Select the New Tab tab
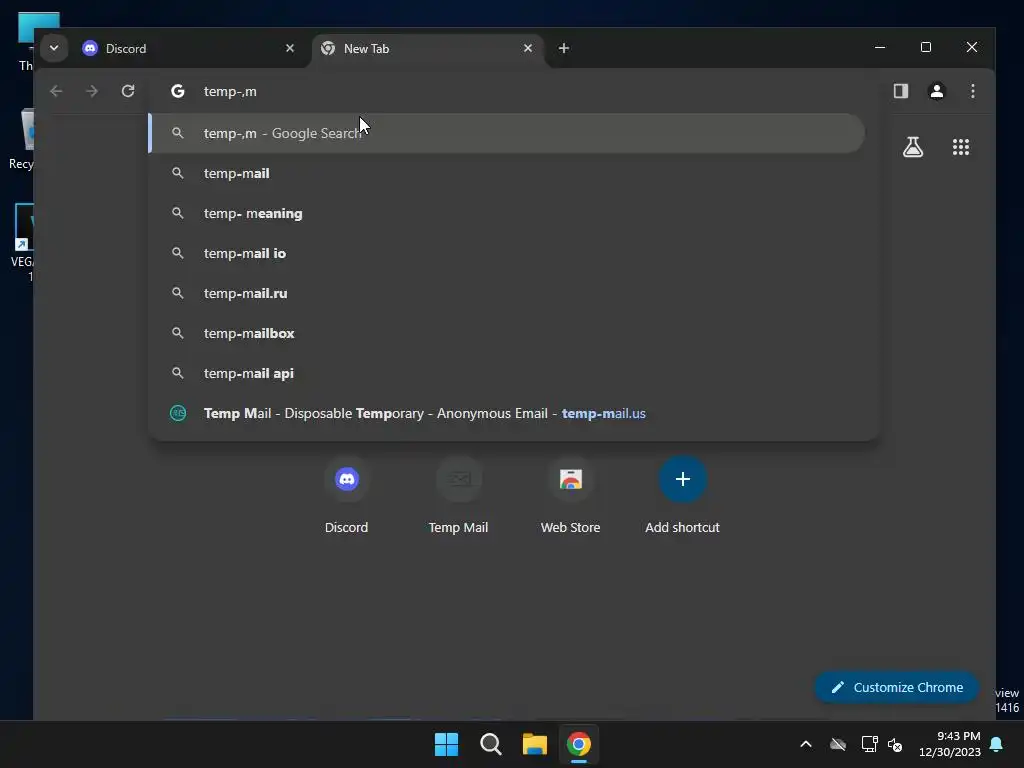Screen dimensions: 1024x768 pyautogui.click(x=428, y=48)
